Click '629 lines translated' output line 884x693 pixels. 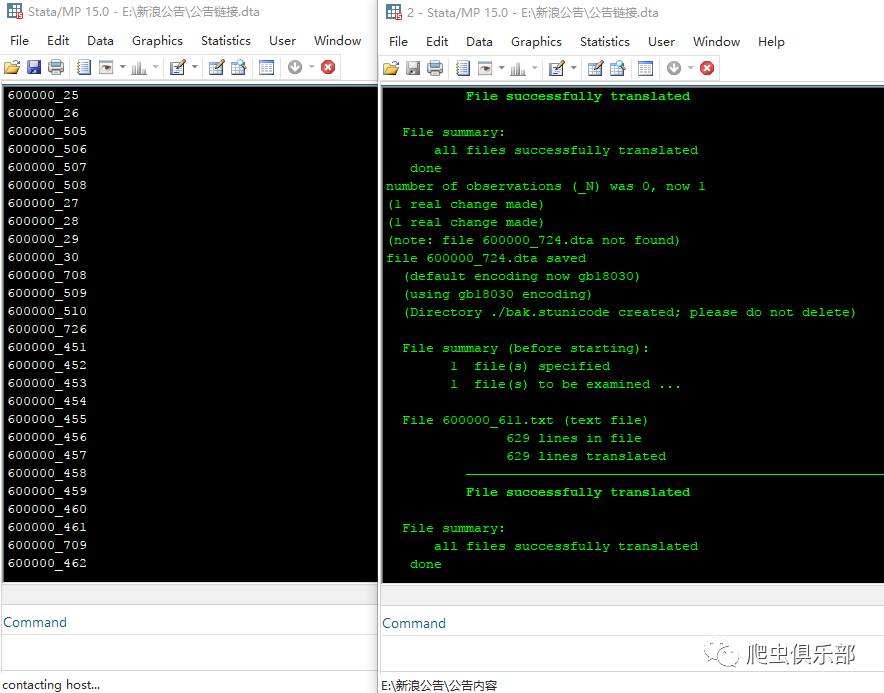pos(586,456)
